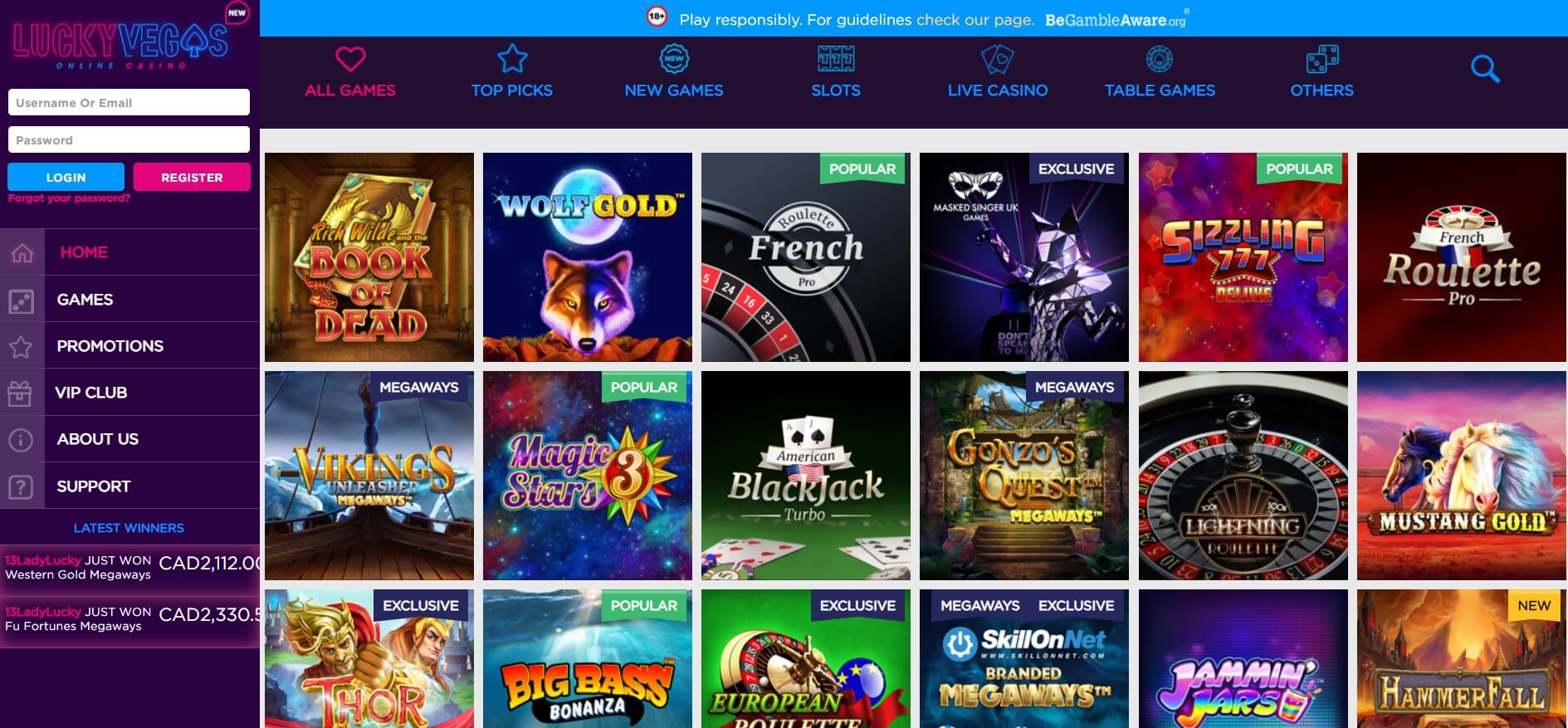
Task: Click the playing cards Live Casino icon
Action: point(997,59)
